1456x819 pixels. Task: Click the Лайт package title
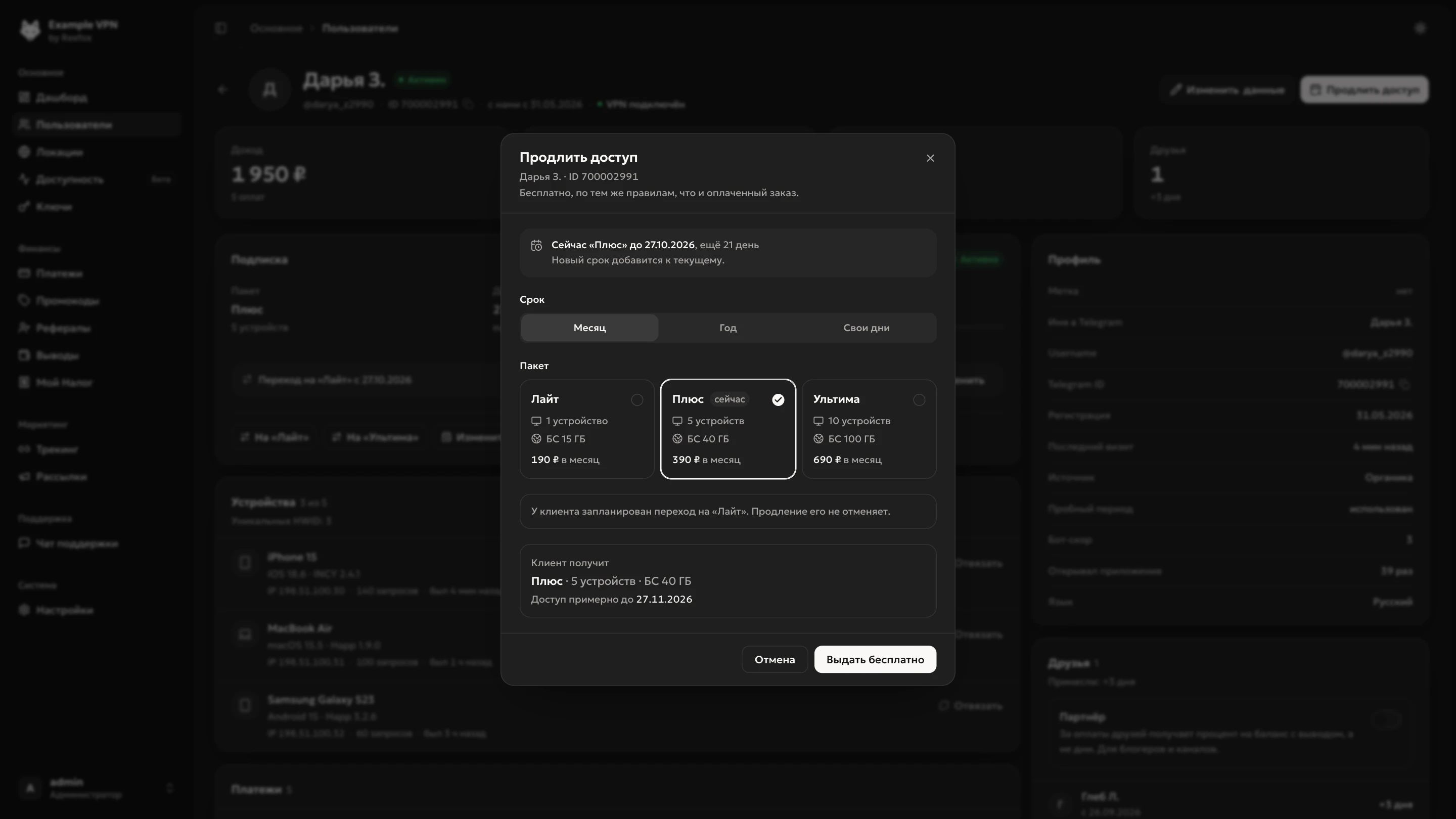pyautogui.click(x=545, y=399)
